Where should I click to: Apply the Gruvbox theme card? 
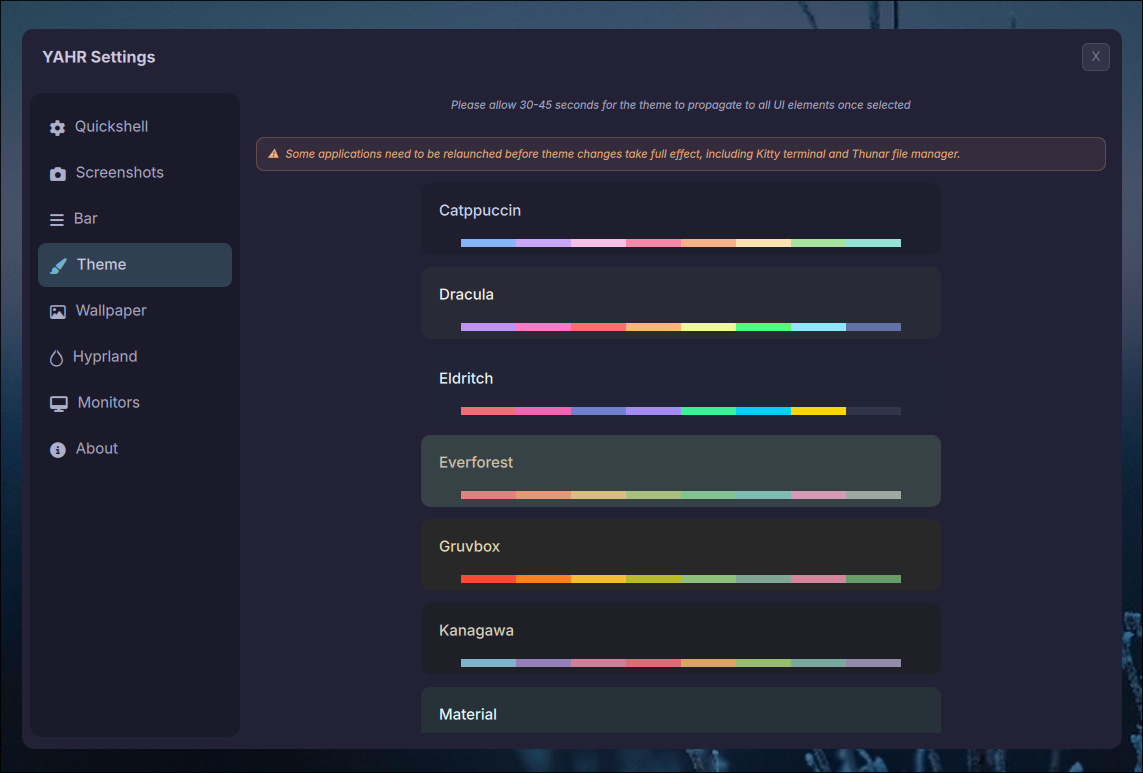[680, 555]
